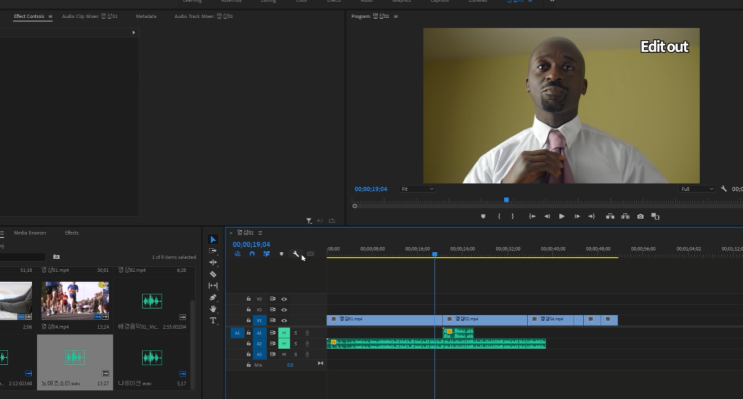Click the new bin folder icon in Project panel
The image size is (743, 399).
click(56, 257)
